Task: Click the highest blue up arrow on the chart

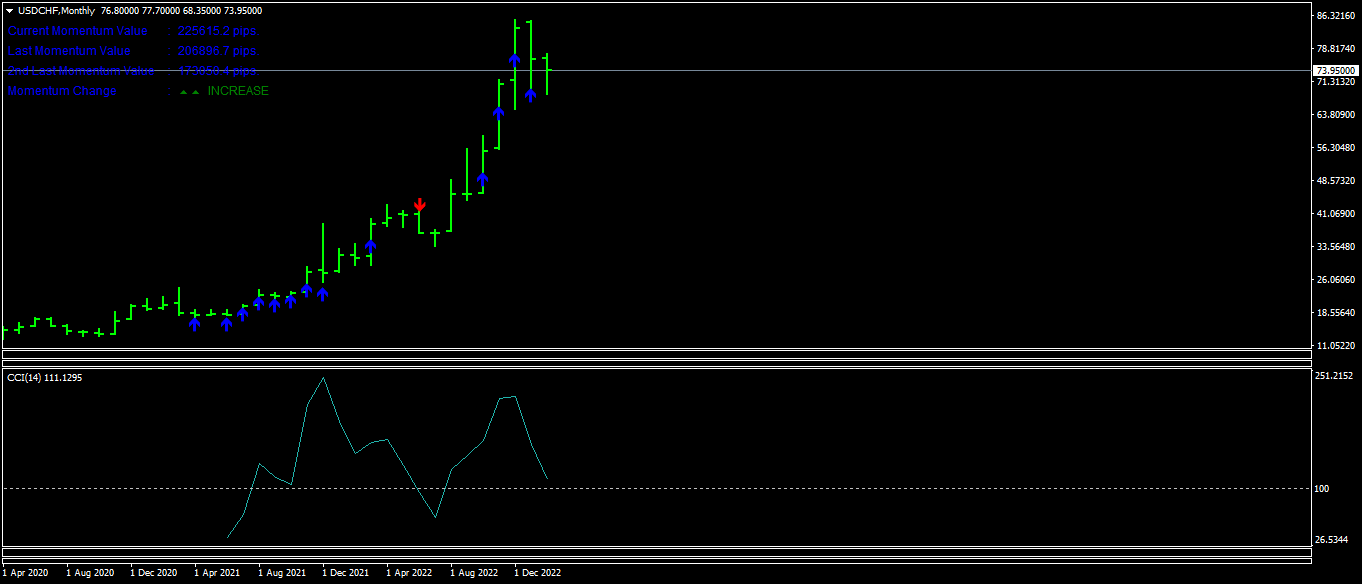Action: point(514,60)
